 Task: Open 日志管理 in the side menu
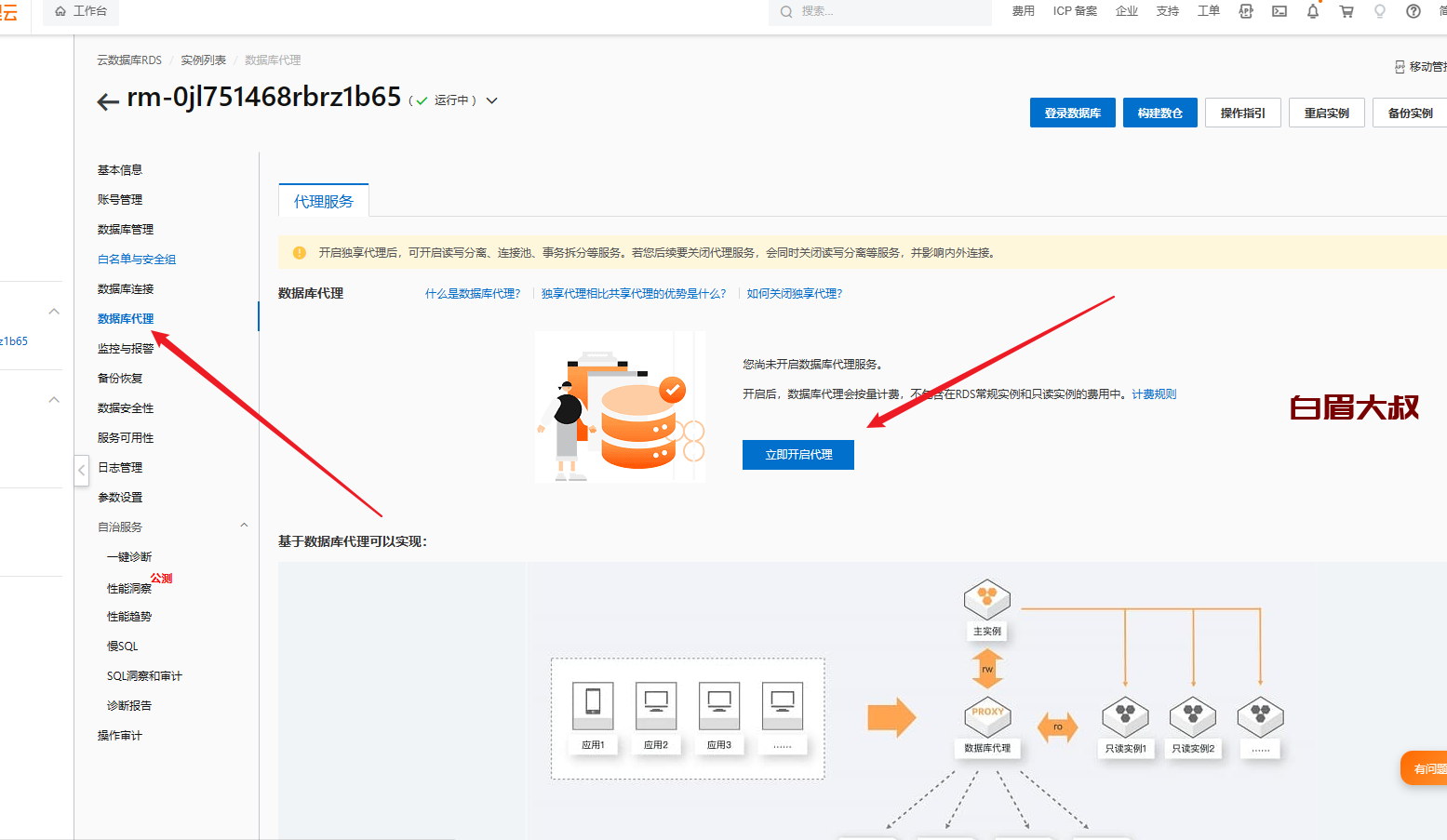point(120,468)
